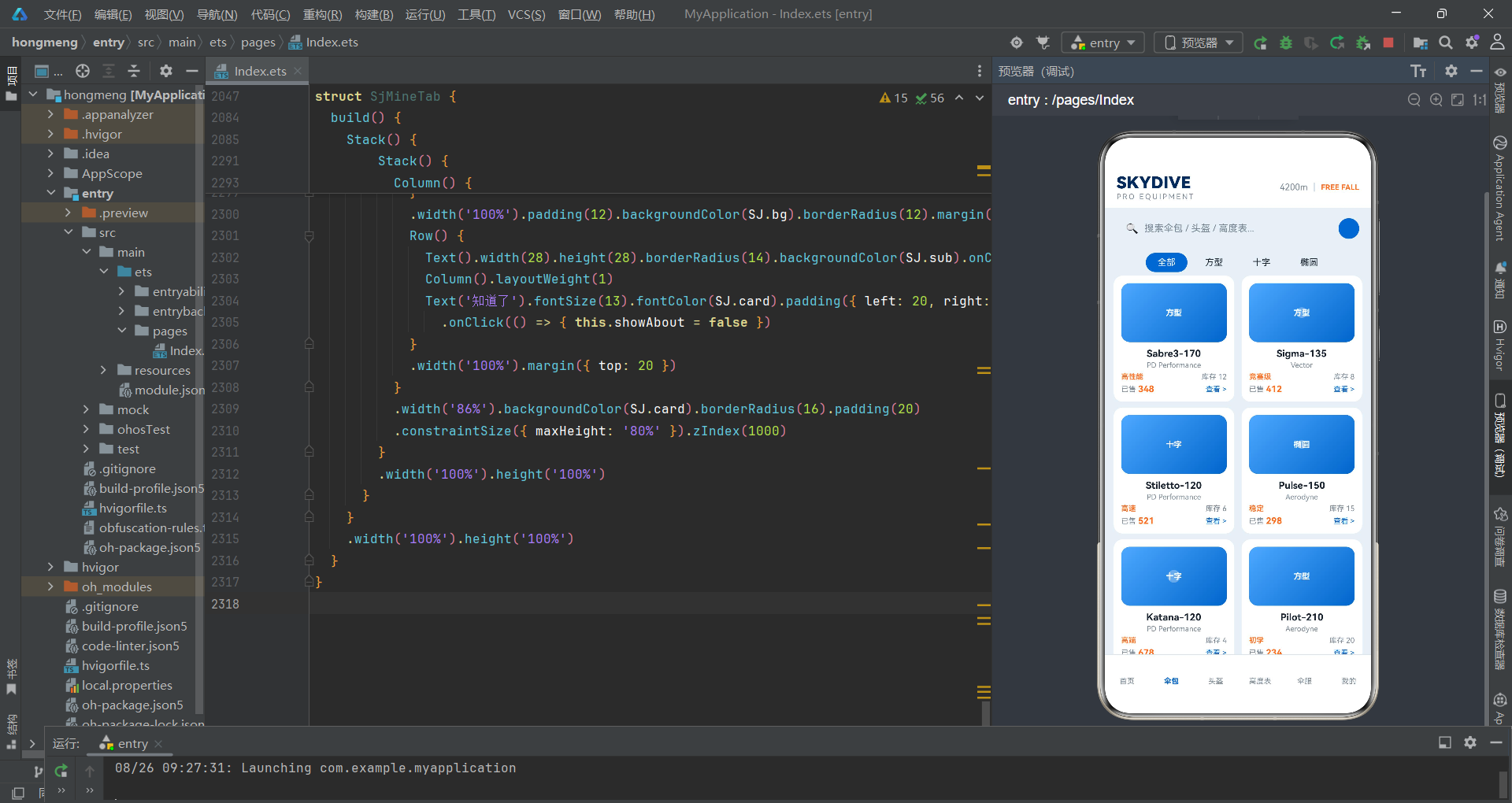
Task: Open the 运行(U) menu
Action: 425,14
